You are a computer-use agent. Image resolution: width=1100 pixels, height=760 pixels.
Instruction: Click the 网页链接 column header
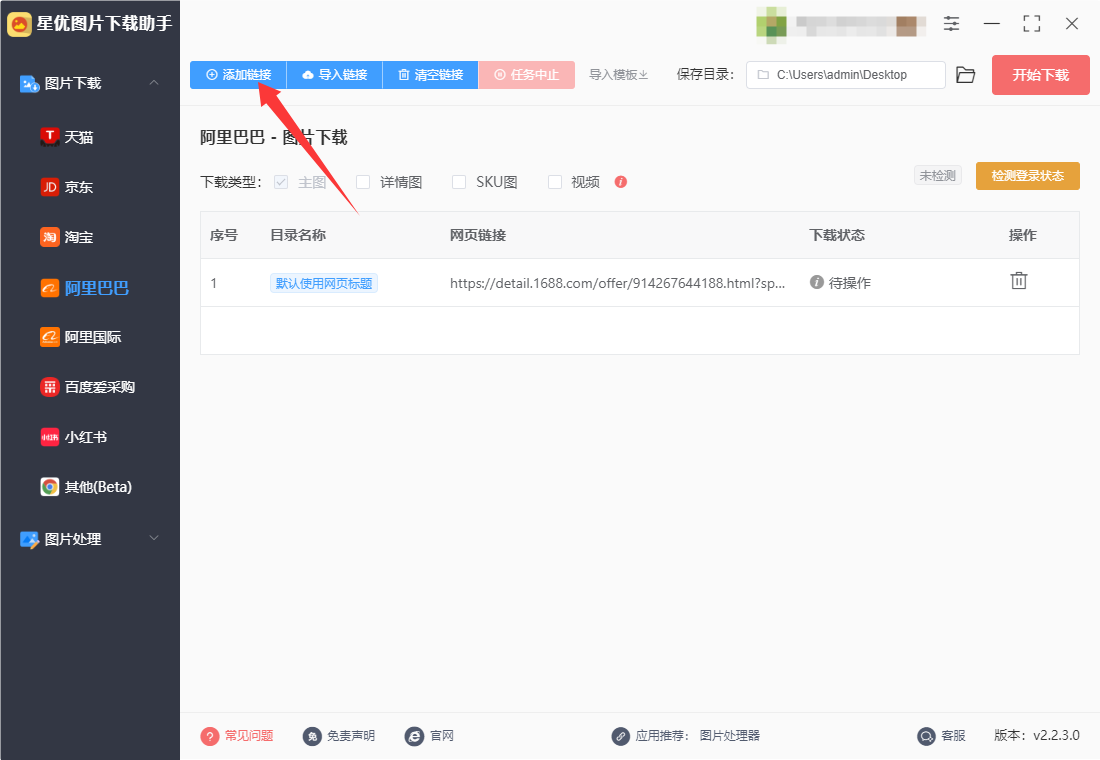[478, 235]
